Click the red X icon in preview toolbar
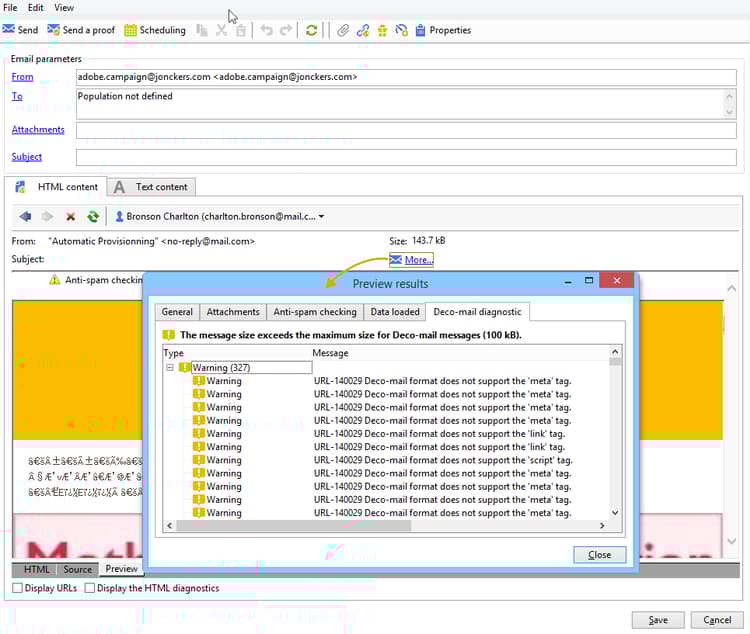750x634 pixels. click(x=70, y=216)
